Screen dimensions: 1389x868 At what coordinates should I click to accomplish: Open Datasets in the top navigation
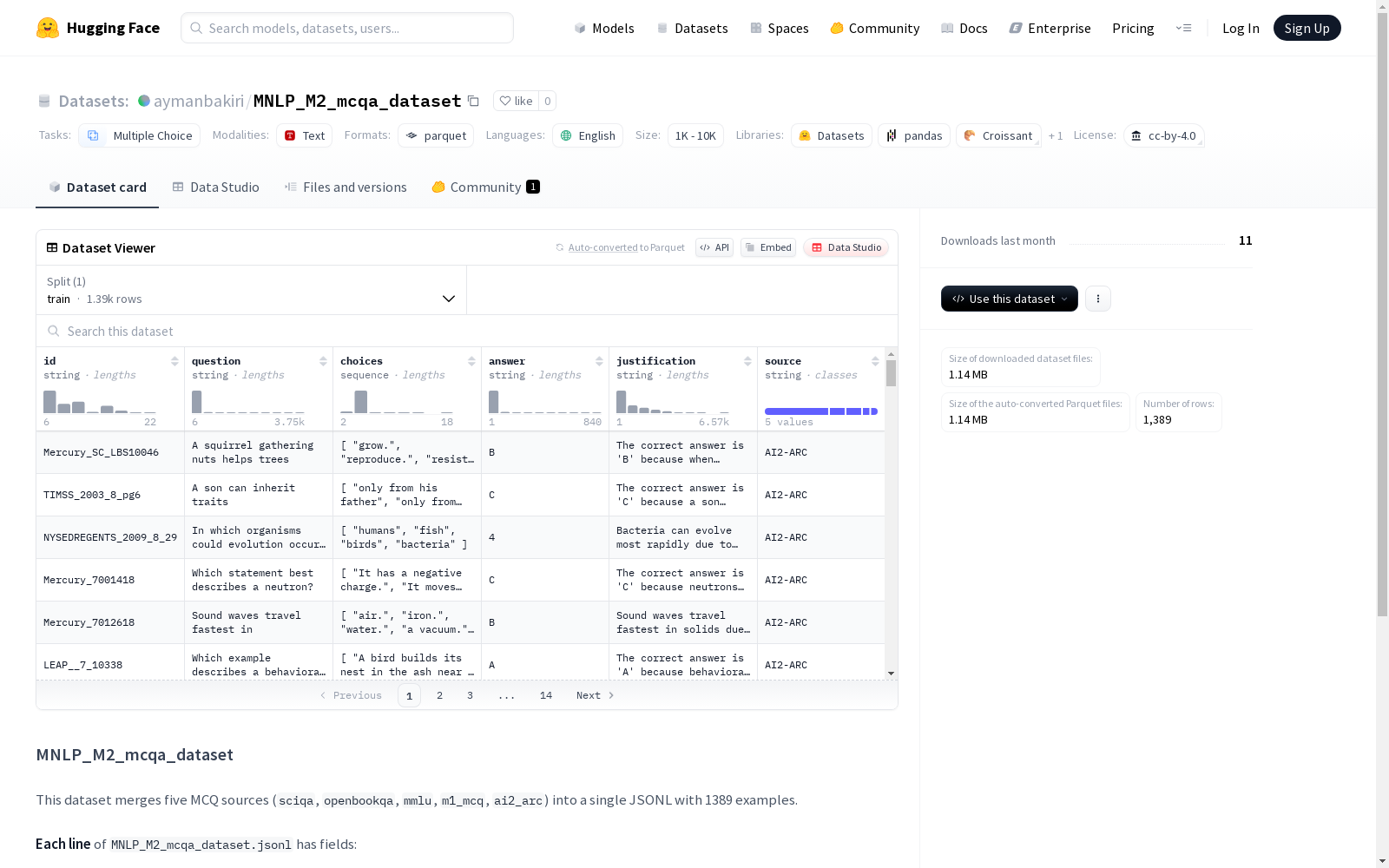(x=692, y=28)
